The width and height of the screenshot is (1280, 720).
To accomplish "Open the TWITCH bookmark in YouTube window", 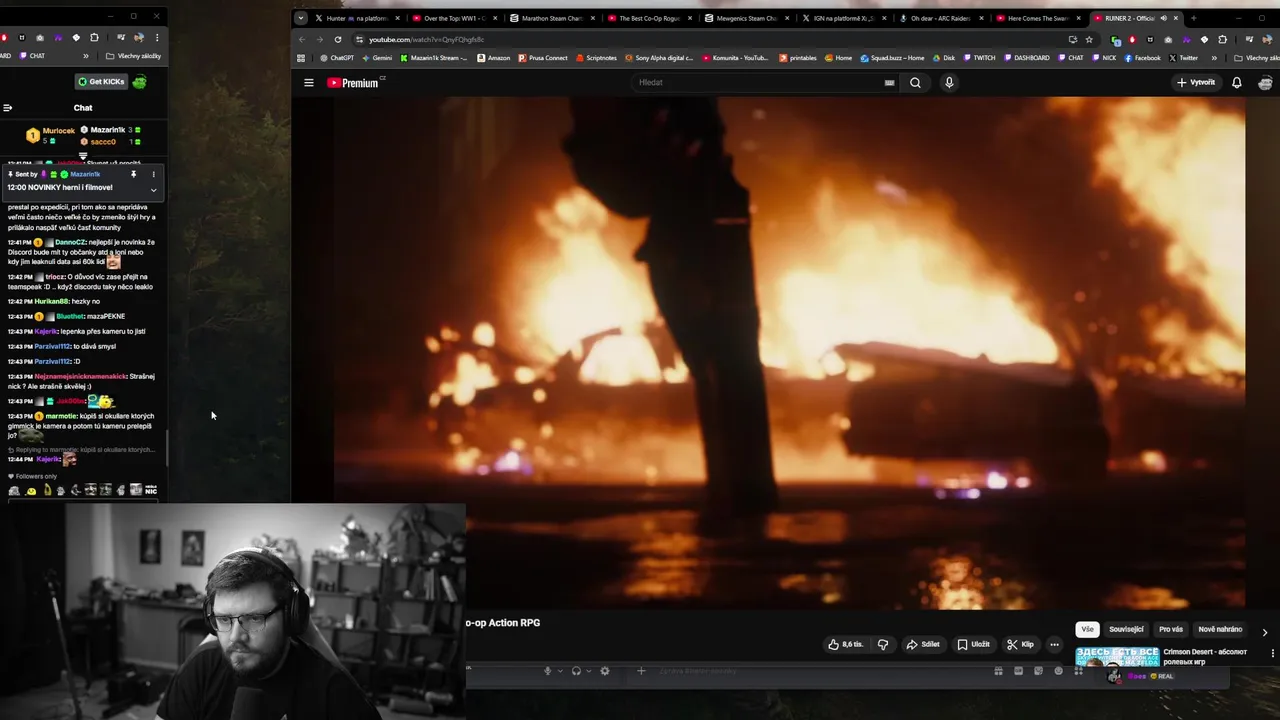I will (x=979, y=58).
